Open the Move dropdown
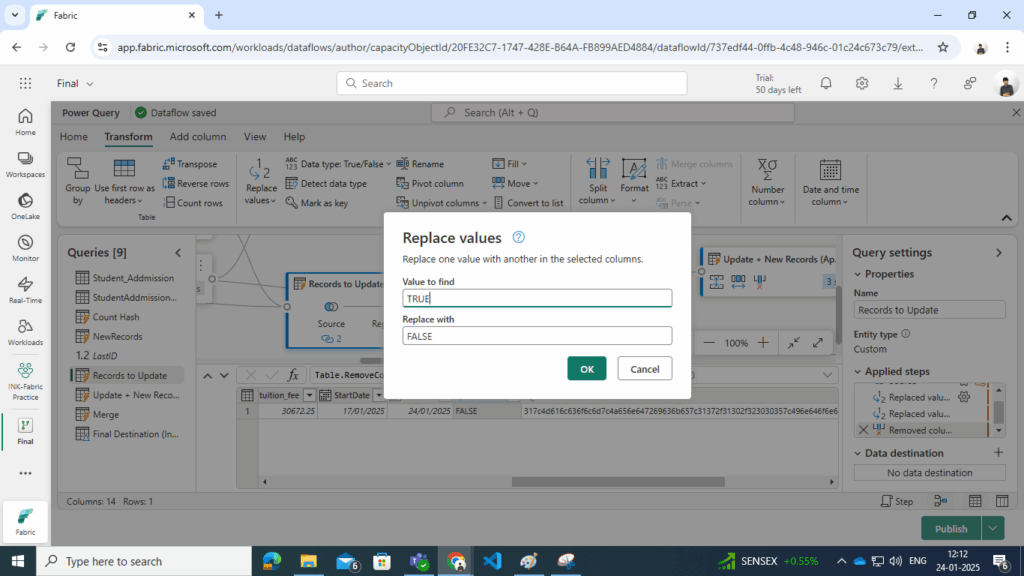Image resolution: width=1024 pixels, height=576 pixels. click(x=515, y=184)
